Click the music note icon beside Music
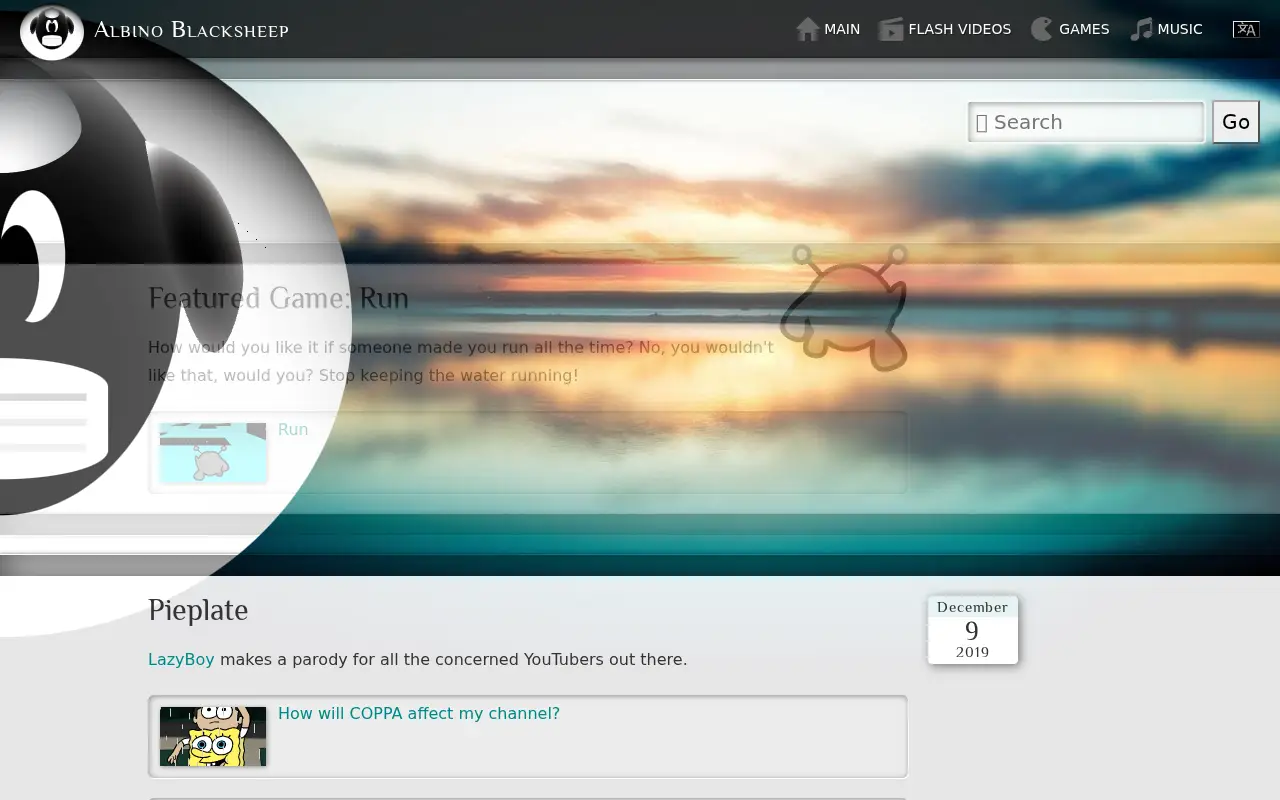The height and width of the screenshot is (800, 1280). 1141,29
